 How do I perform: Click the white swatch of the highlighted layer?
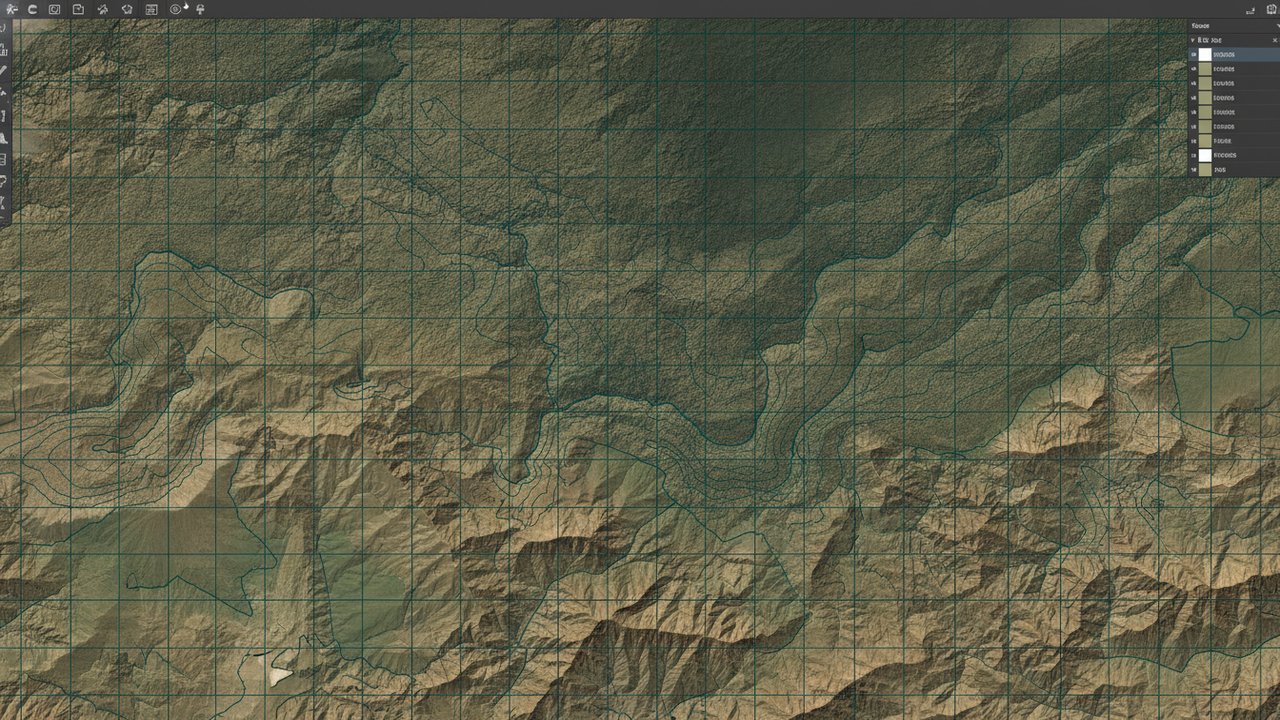[x=1205, y=54]
